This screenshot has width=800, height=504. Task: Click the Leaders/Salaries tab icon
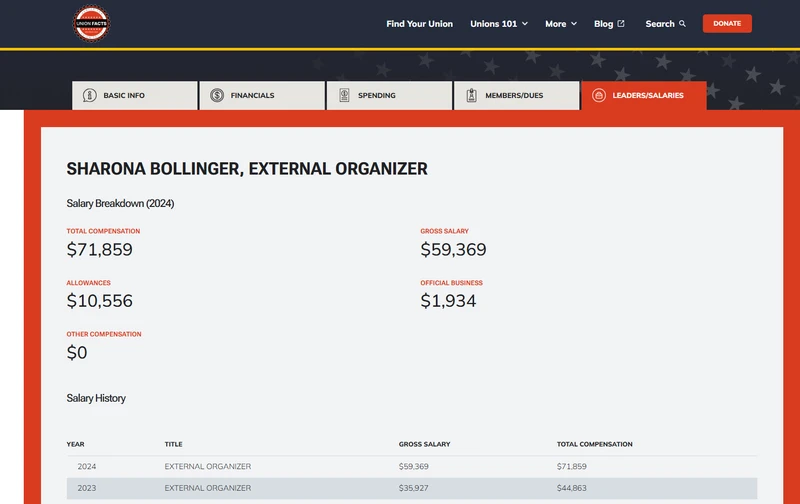599,96
